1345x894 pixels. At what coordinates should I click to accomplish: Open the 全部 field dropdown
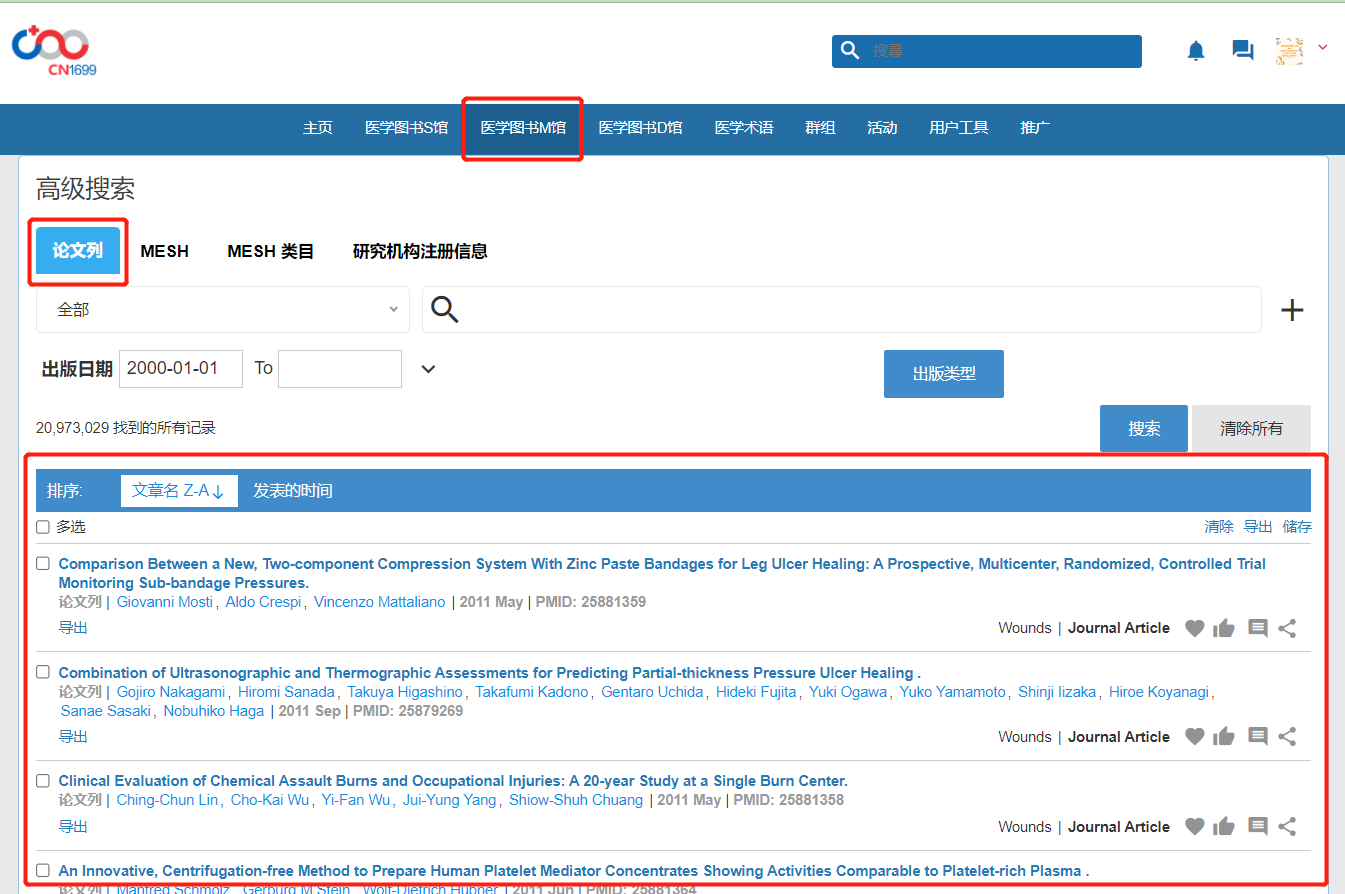[x=222, y=310]
